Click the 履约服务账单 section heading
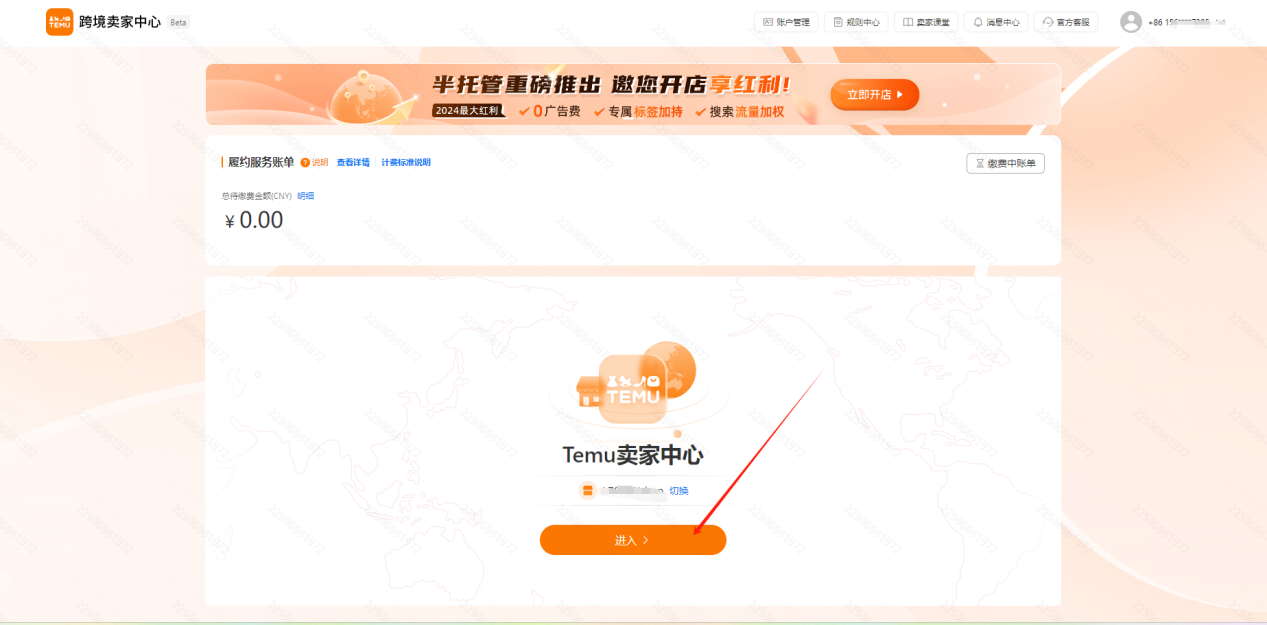The width and height of the screenshot is (1267, 625). point(261,162)
